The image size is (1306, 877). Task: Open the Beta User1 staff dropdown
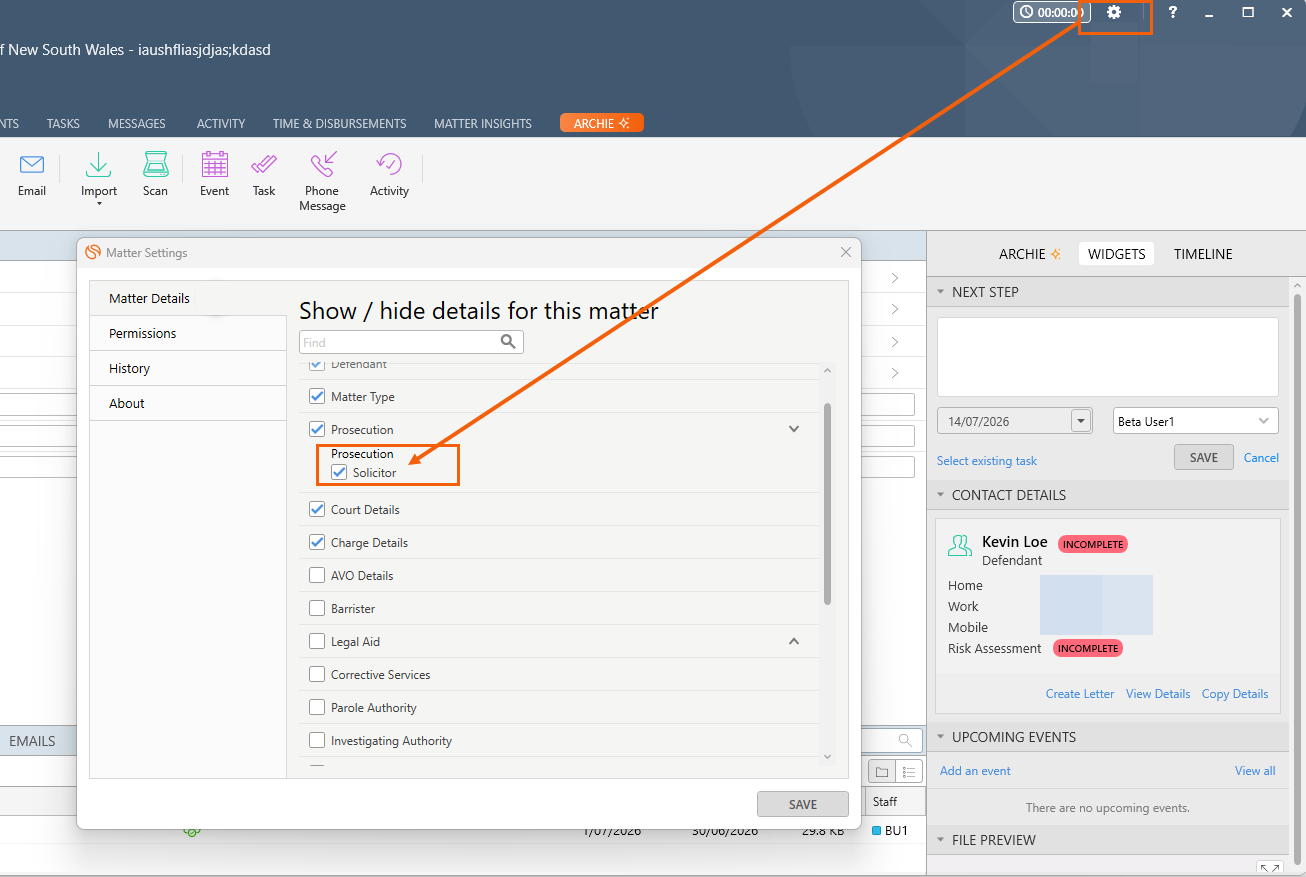click(1196, 421)
